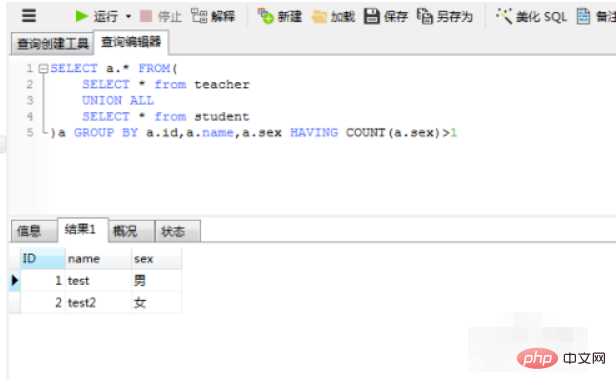Click the 新建 label

pos(290,17)
